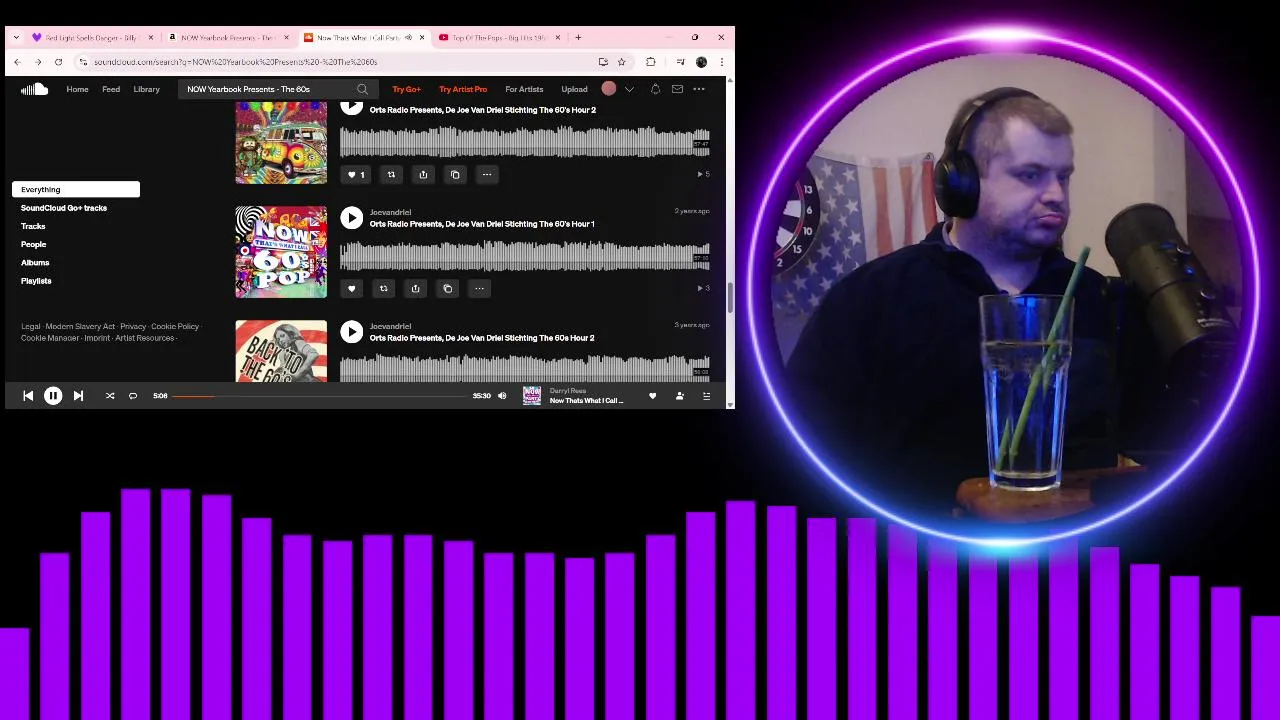
Task: Click the Try Go+ link
Action: click(x=407, y=89)
